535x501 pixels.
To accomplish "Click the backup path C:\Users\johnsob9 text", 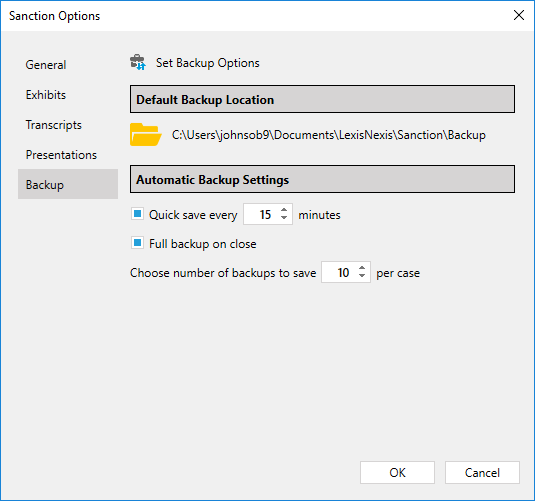I will tap(329, 135).
